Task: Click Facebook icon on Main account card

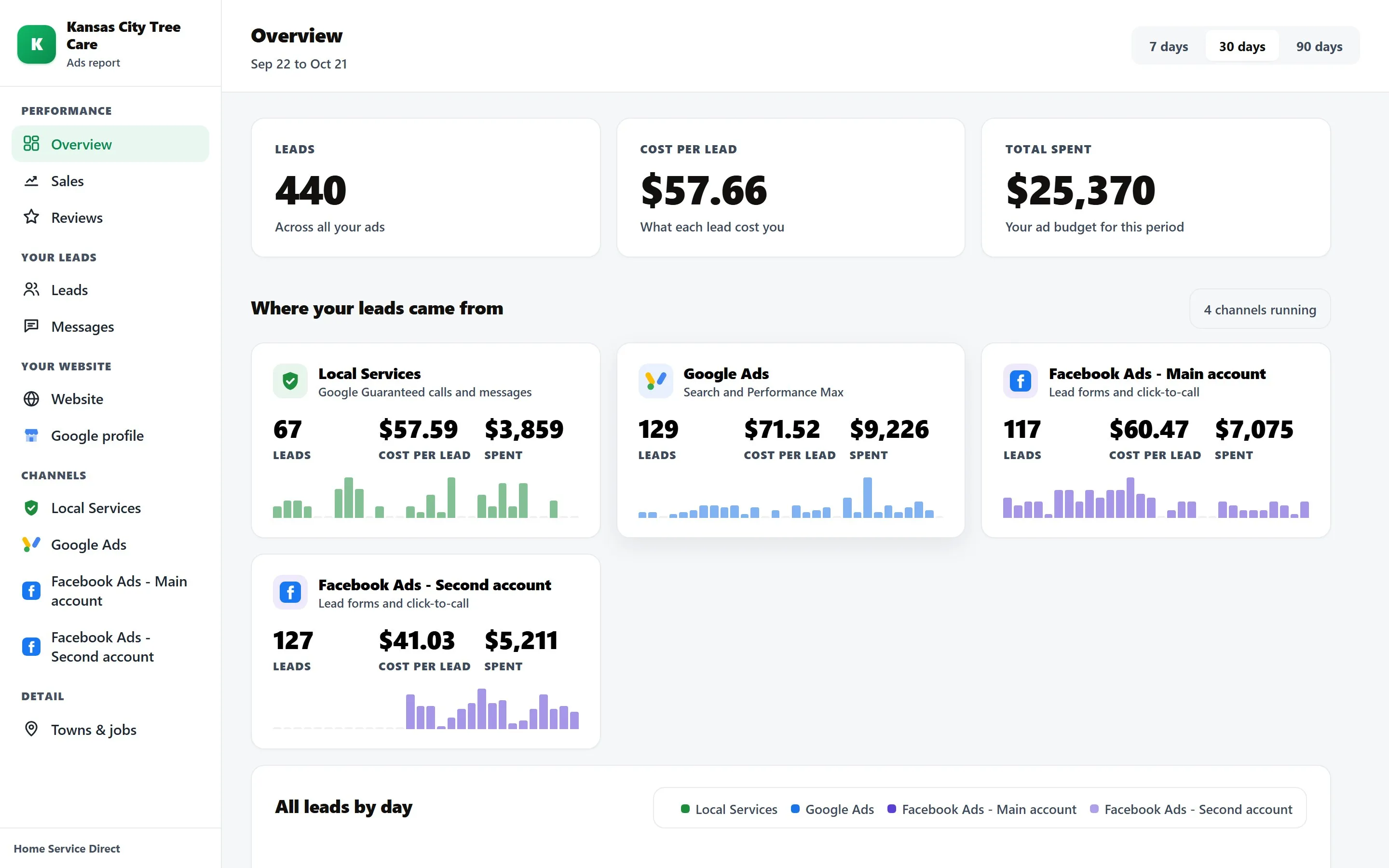Action: tap(1021, 380)
